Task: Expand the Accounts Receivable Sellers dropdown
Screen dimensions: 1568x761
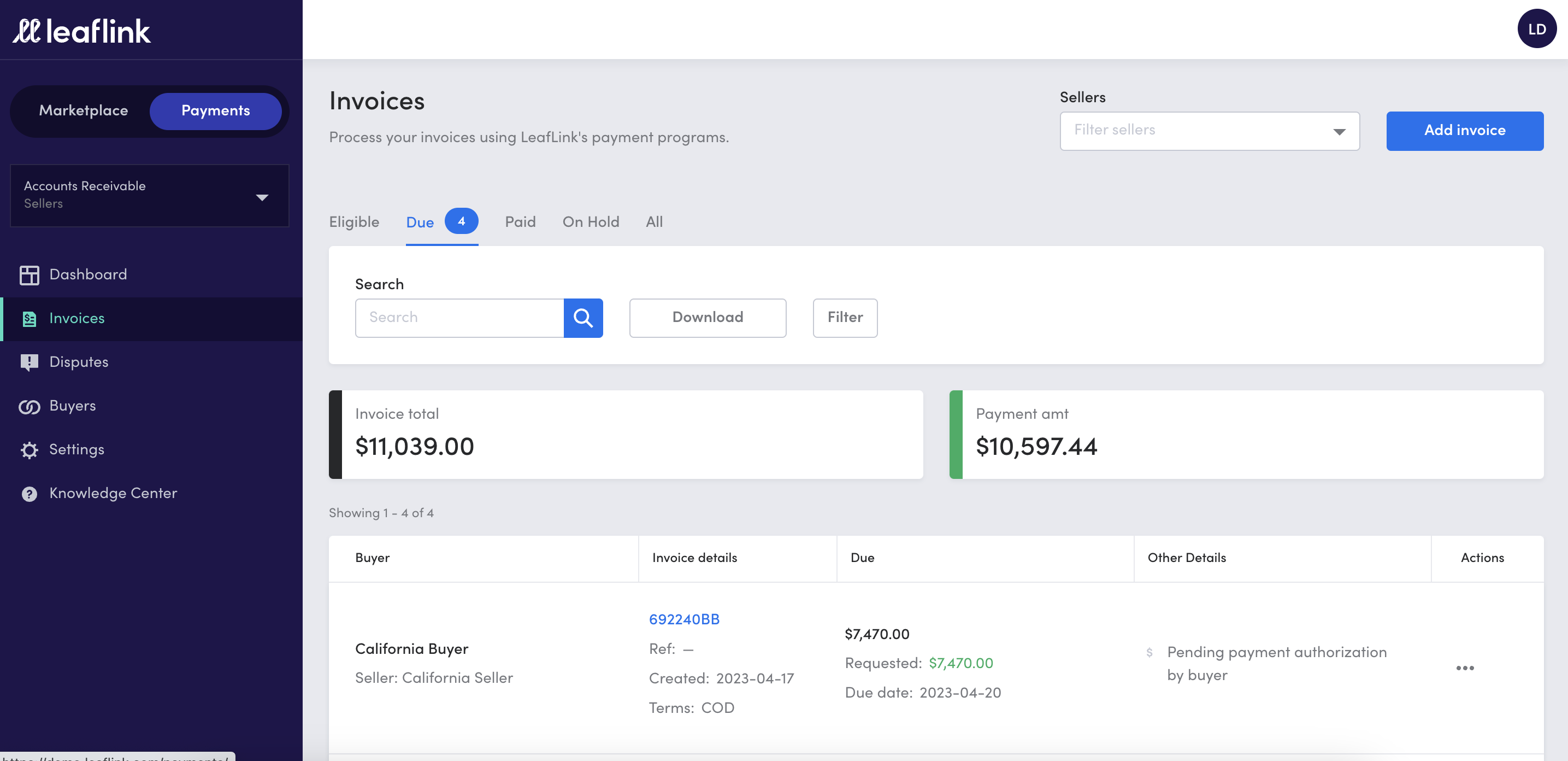Action: 149,196
